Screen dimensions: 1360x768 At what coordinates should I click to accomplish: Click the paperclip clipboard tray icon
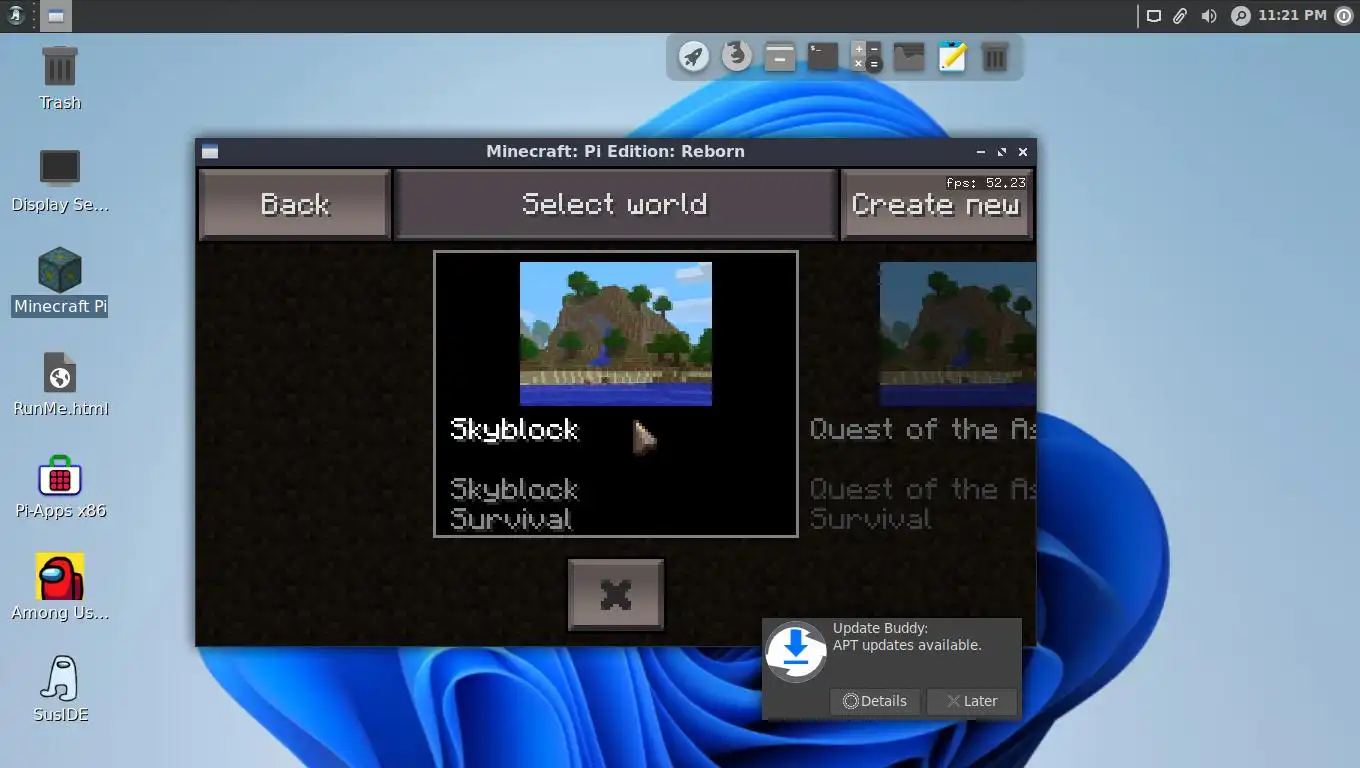[1180, 16]
